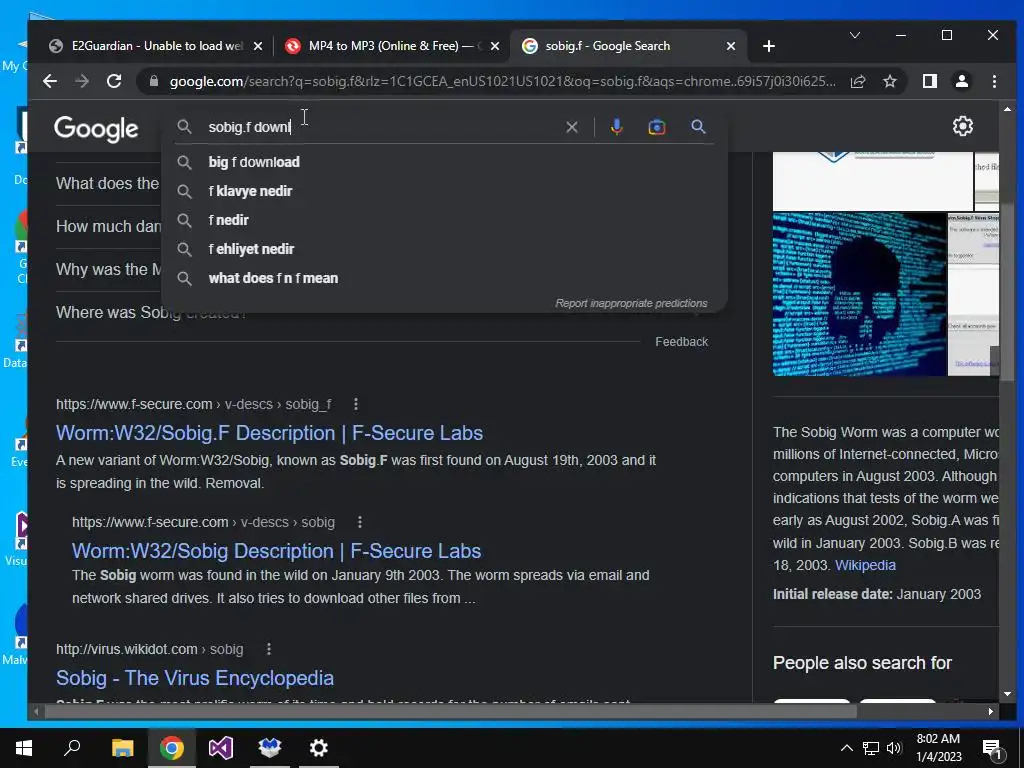1024x768 pixels.
Task: Go to the Google homepage logo
Action: [x=96, y=129]
